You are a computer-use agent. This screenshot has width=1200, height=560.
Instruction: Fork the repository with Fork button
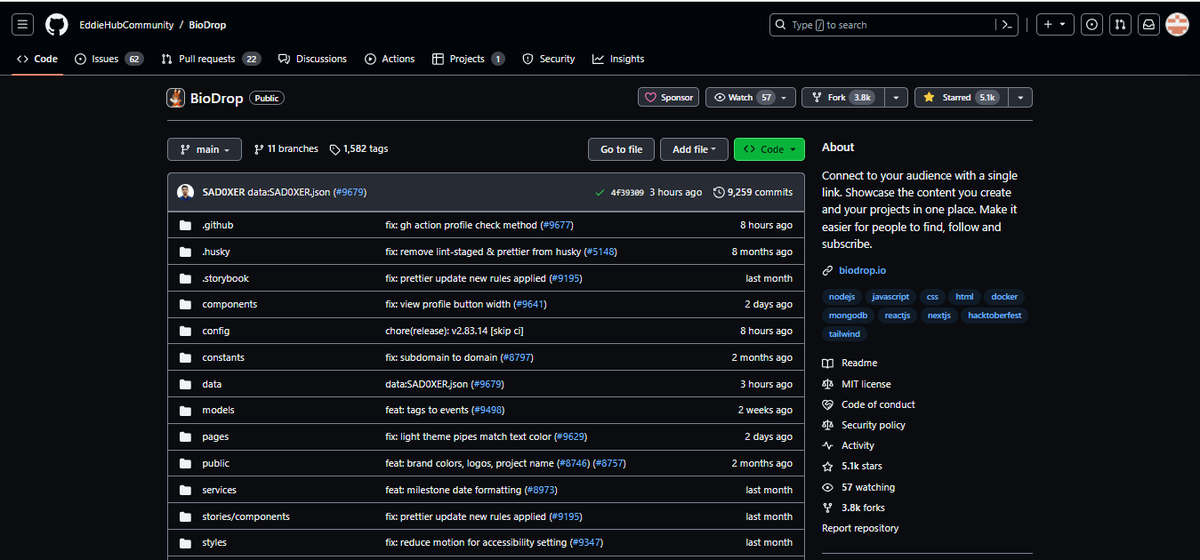[x=843, y=97]
